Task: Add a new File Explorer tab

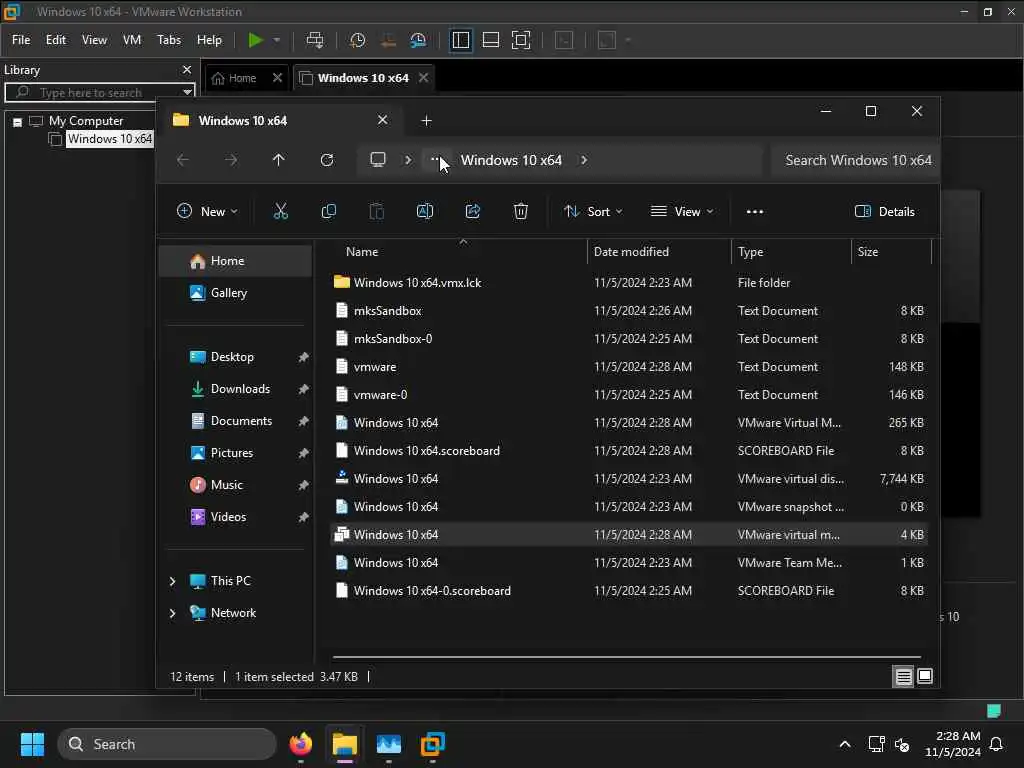Action: 426,120
